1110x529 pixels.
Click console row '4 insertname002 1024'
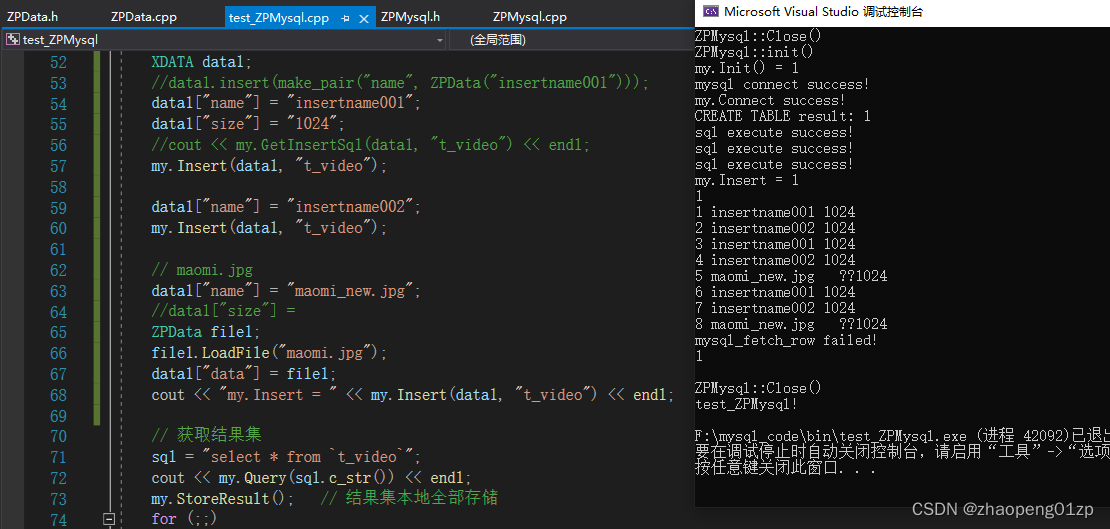point(775,260)
